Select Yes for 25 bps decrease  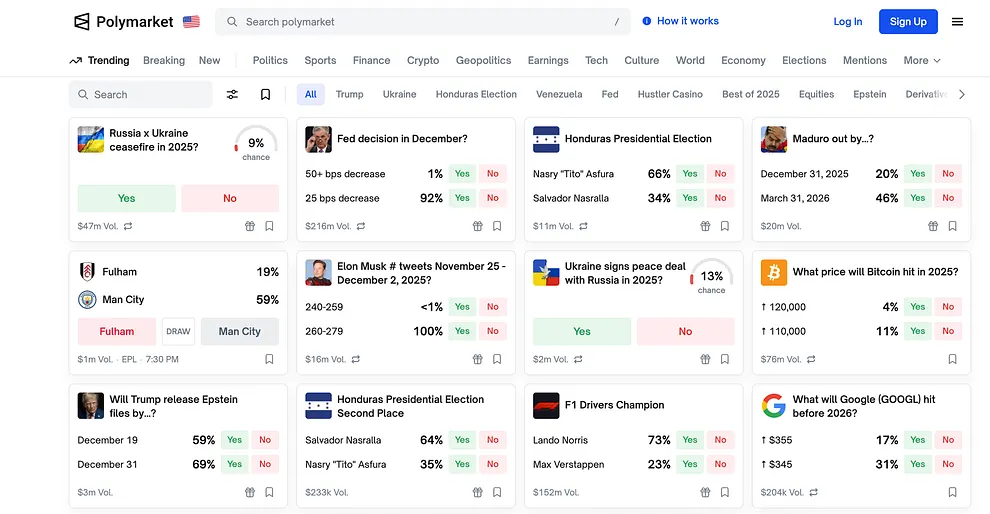[x=462, y=198]
